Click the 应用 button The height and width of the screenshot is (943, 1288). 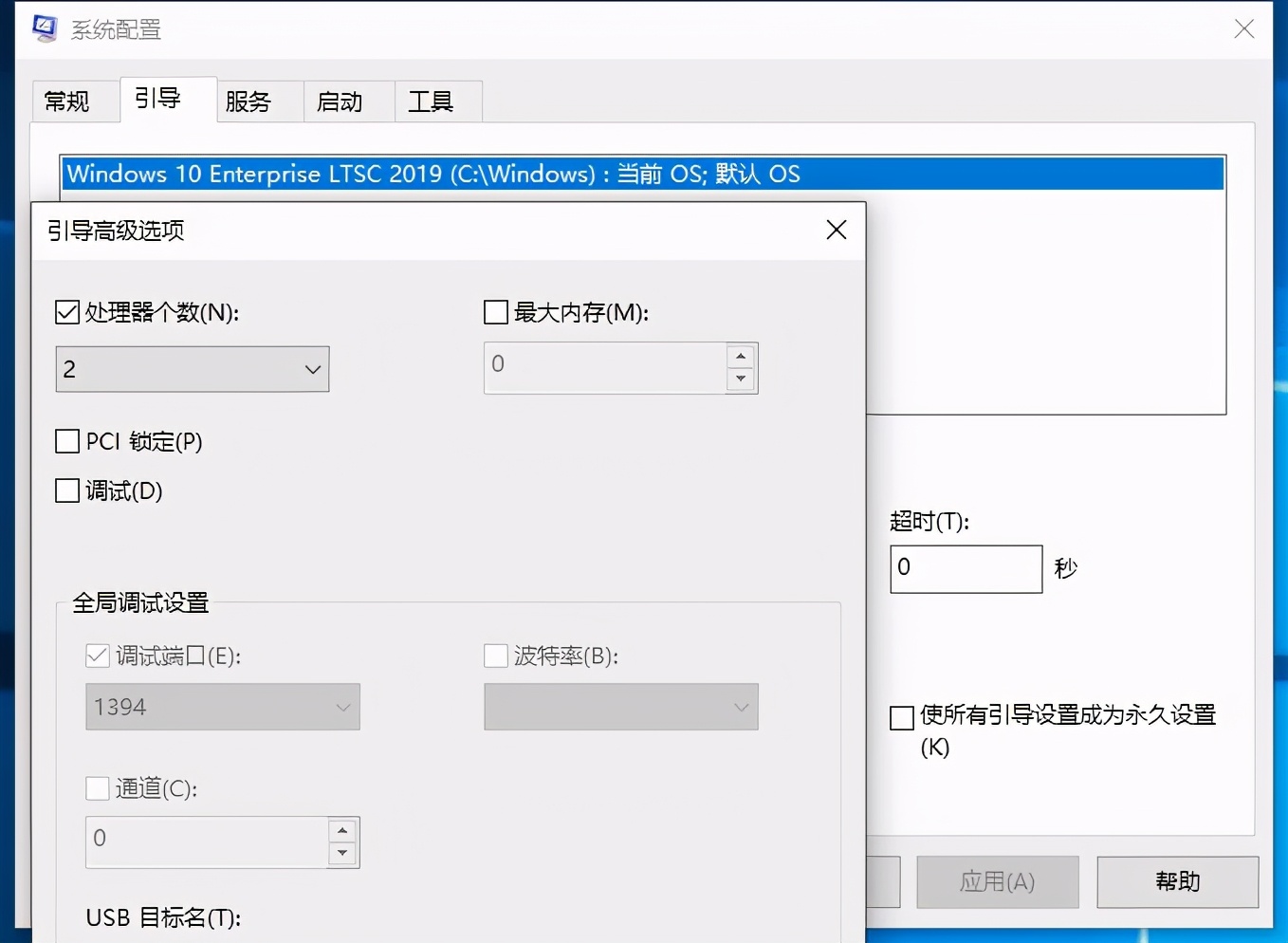[x=998, y=881]
